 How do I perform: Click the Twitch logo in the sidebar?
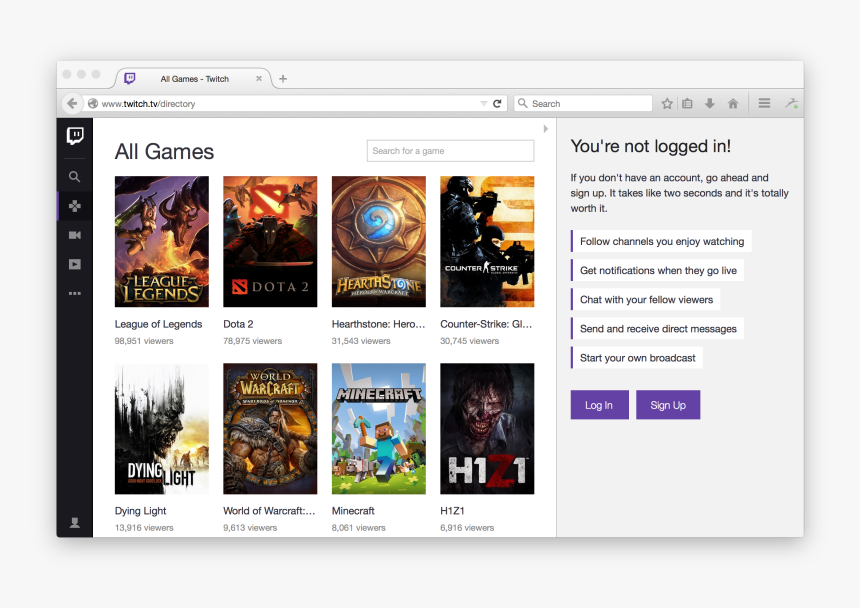click(x=75, y=135)
